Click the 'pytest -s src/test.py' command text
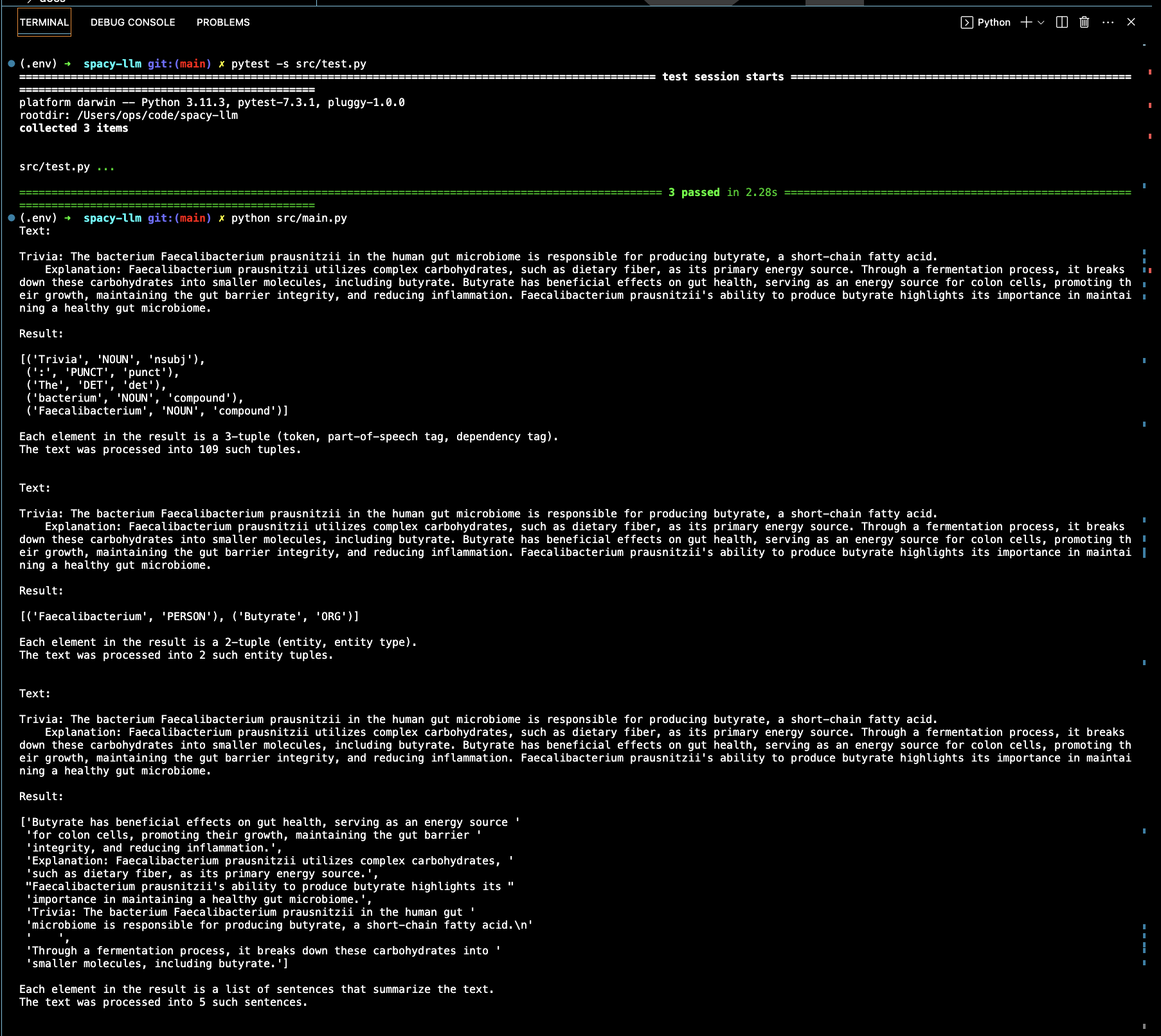The height and width of the screenshot is (1036, 1161). coord(298,64)
